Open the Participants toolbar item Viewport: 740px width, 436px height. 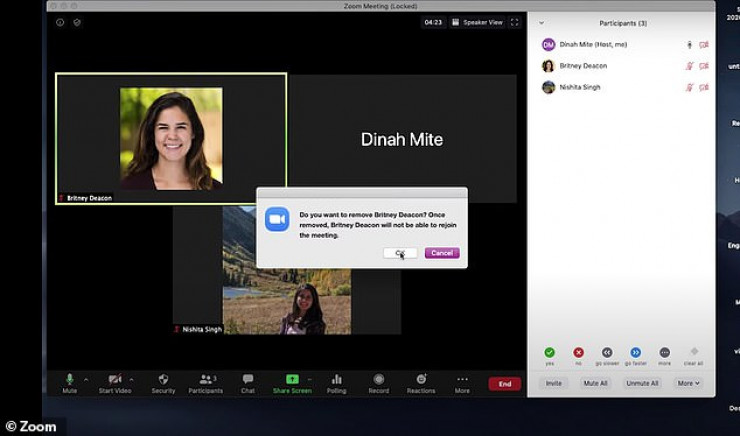click(207, 380)
